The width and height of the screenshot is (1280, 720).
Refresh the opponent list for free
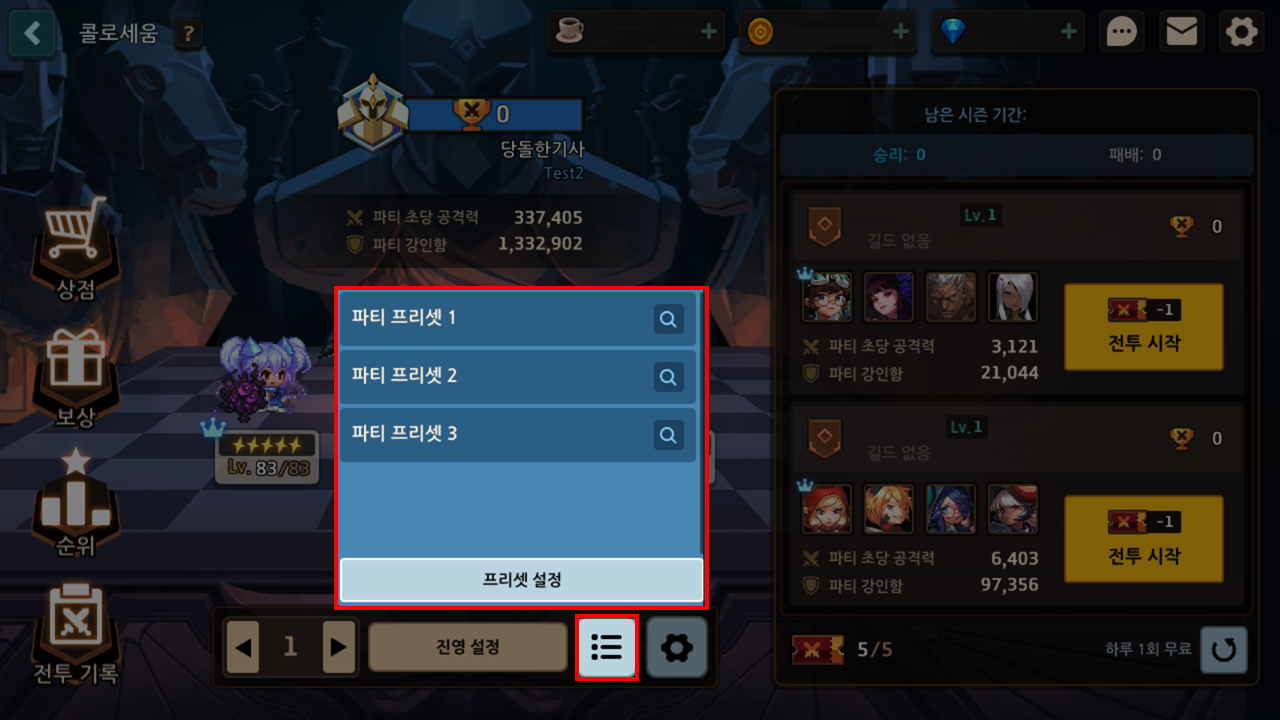(x=1223, y=649)
